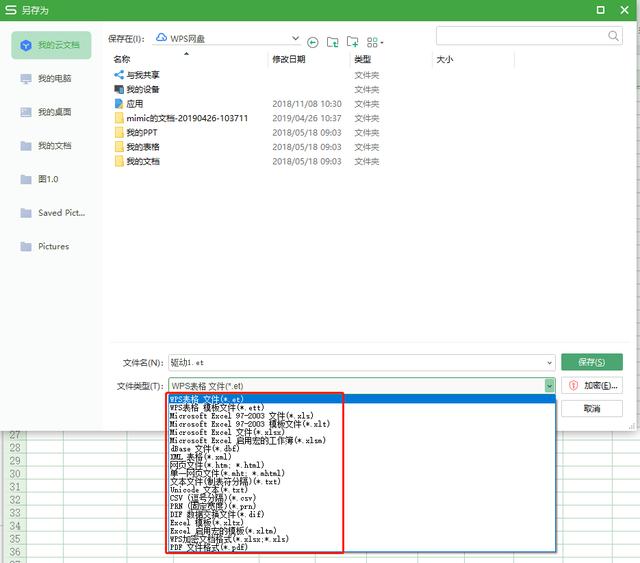Click the back arrow navigation icon
640x563 pixels.
[x=313, y=42]
